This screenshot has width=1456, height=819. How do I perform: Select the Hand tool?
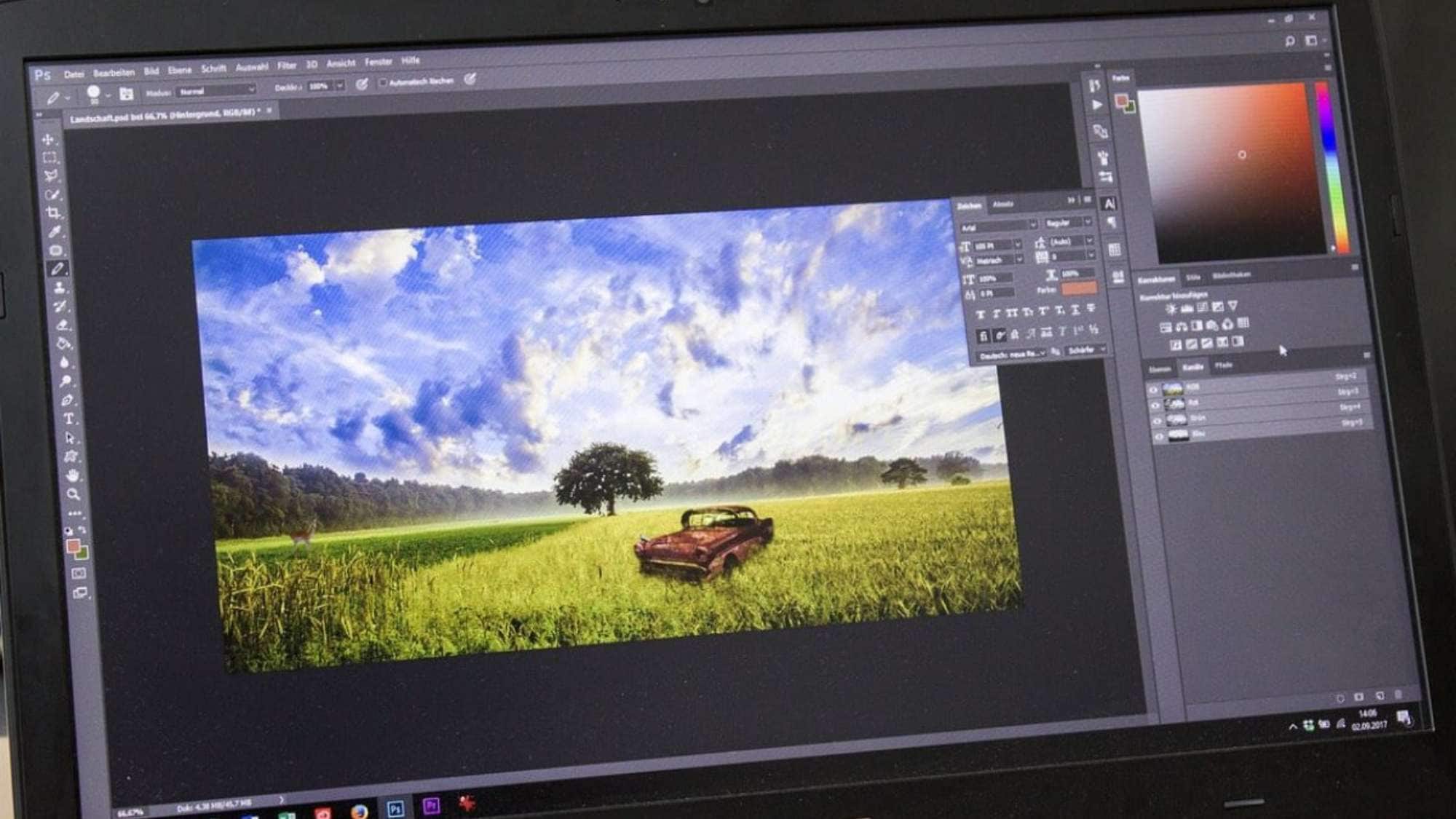[x=72, y=475]
